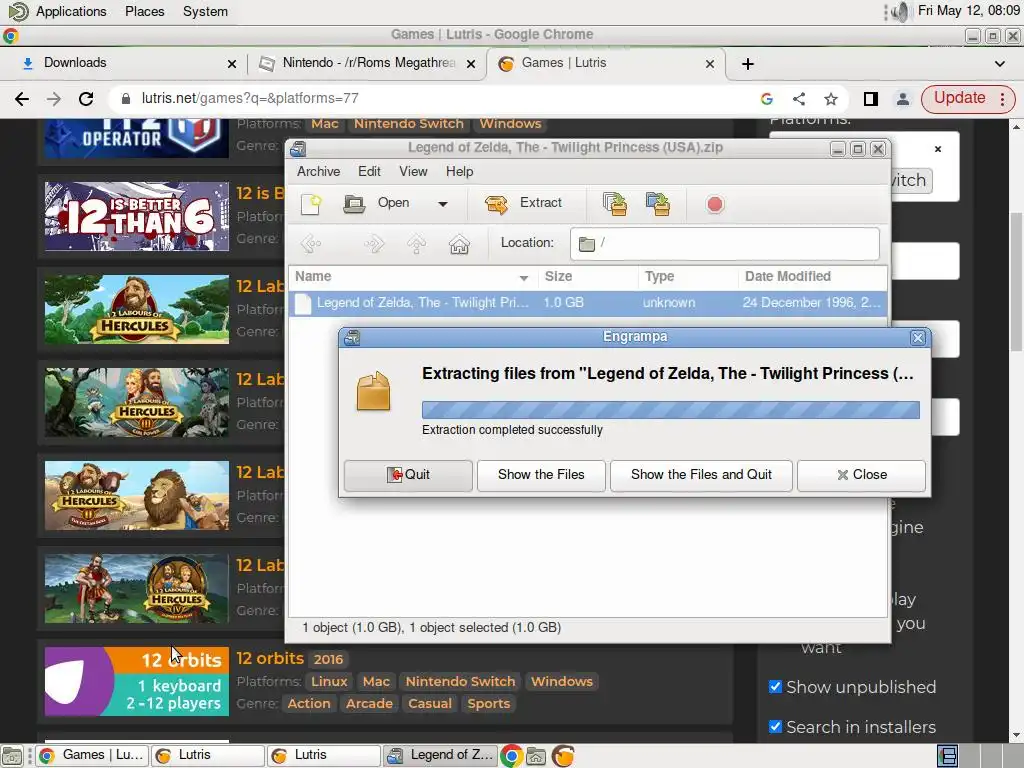Toggle the Search in installers checkbox
The height and width of the screenshot is (768, 1024).
tap(775, 727)
